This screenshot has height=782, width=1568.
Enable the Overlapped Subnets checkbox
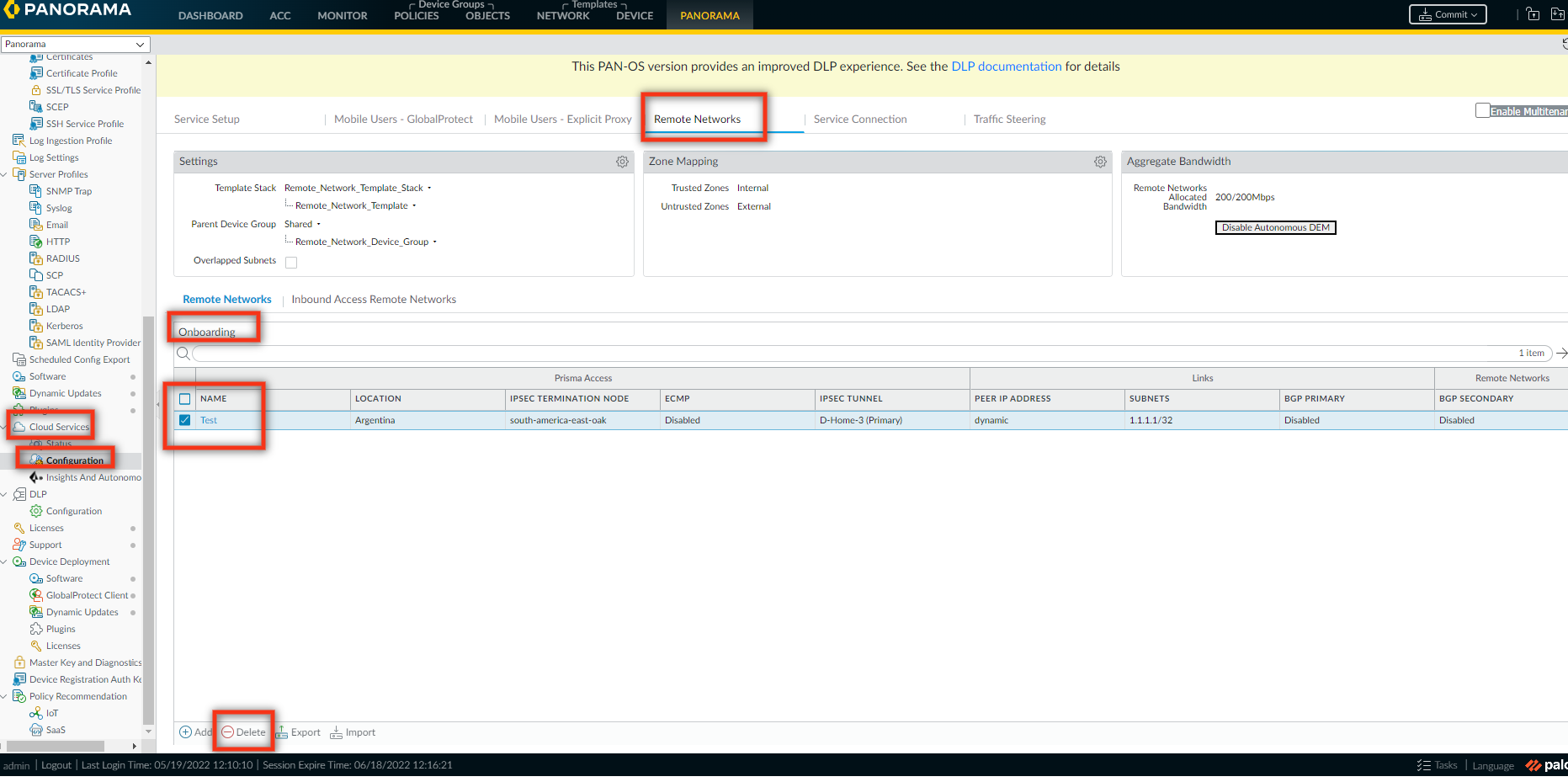[291, 262]
